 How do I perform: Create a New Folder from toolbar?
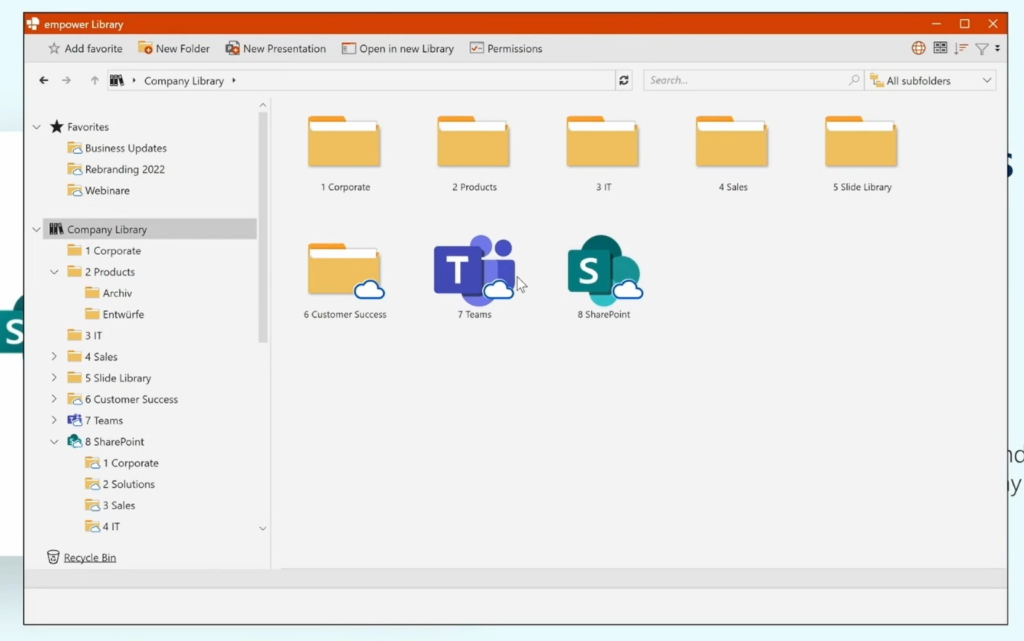pos(174,48)
